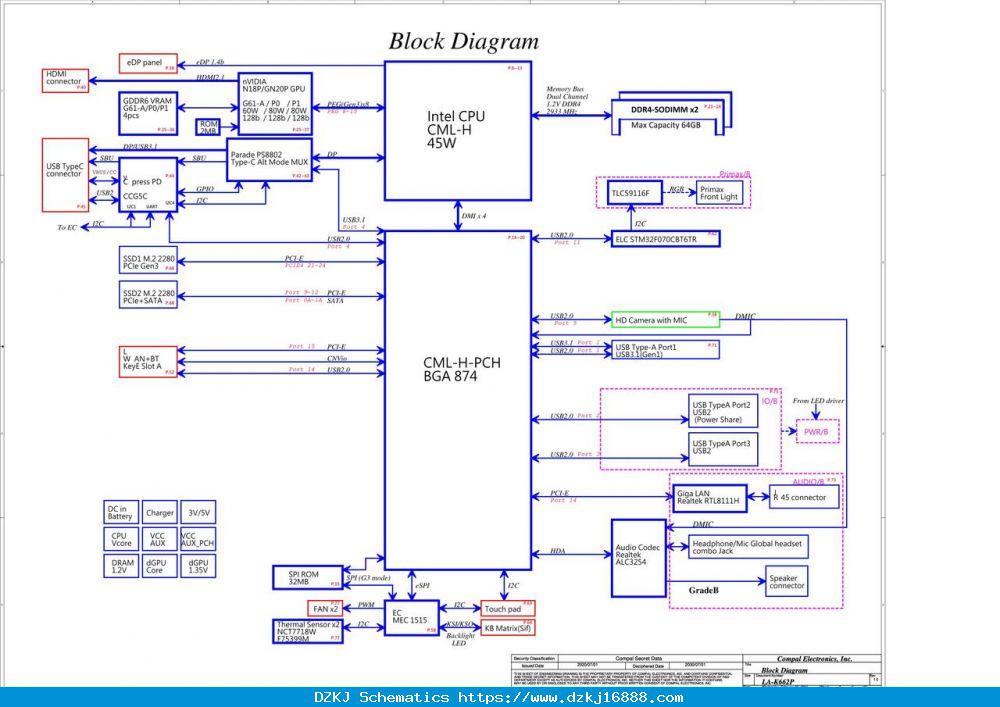This screenshot has width=1000, height=707.
Task: Click the eDP 1.4b signal label
Action: click(x=210, y=62)
